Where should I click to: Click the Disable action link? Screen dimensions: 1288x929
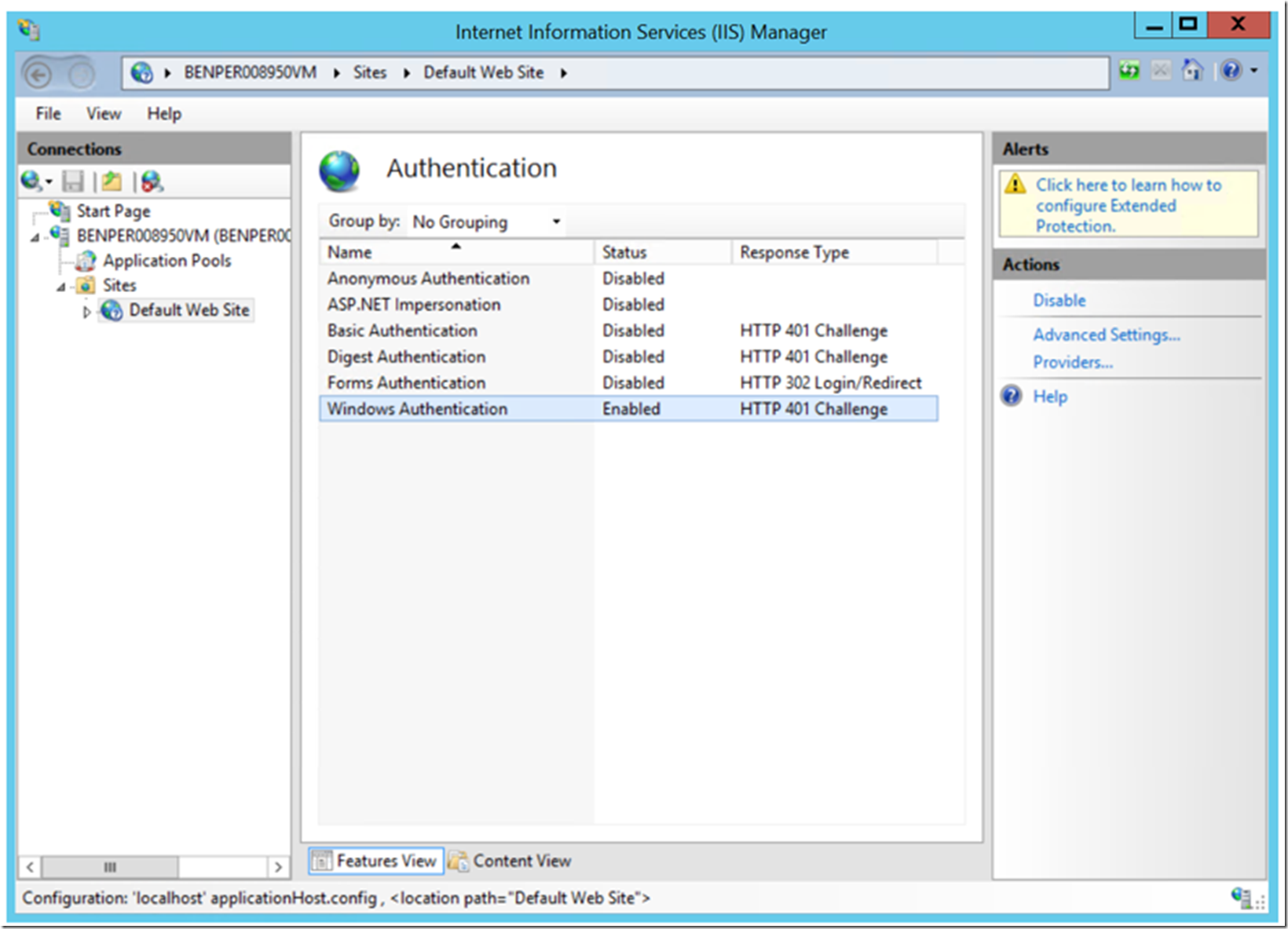pyautogui.click(x=1059, y=300)
